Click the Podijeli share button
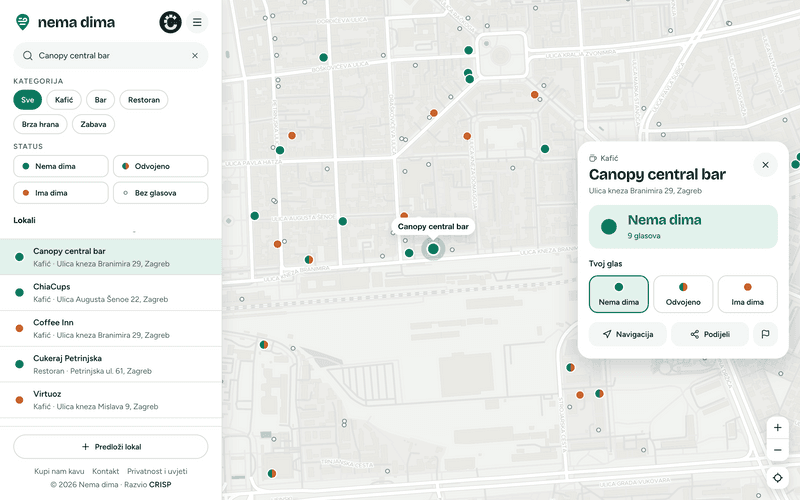This screenshot has width=800, height=500. tap(710, 334)
